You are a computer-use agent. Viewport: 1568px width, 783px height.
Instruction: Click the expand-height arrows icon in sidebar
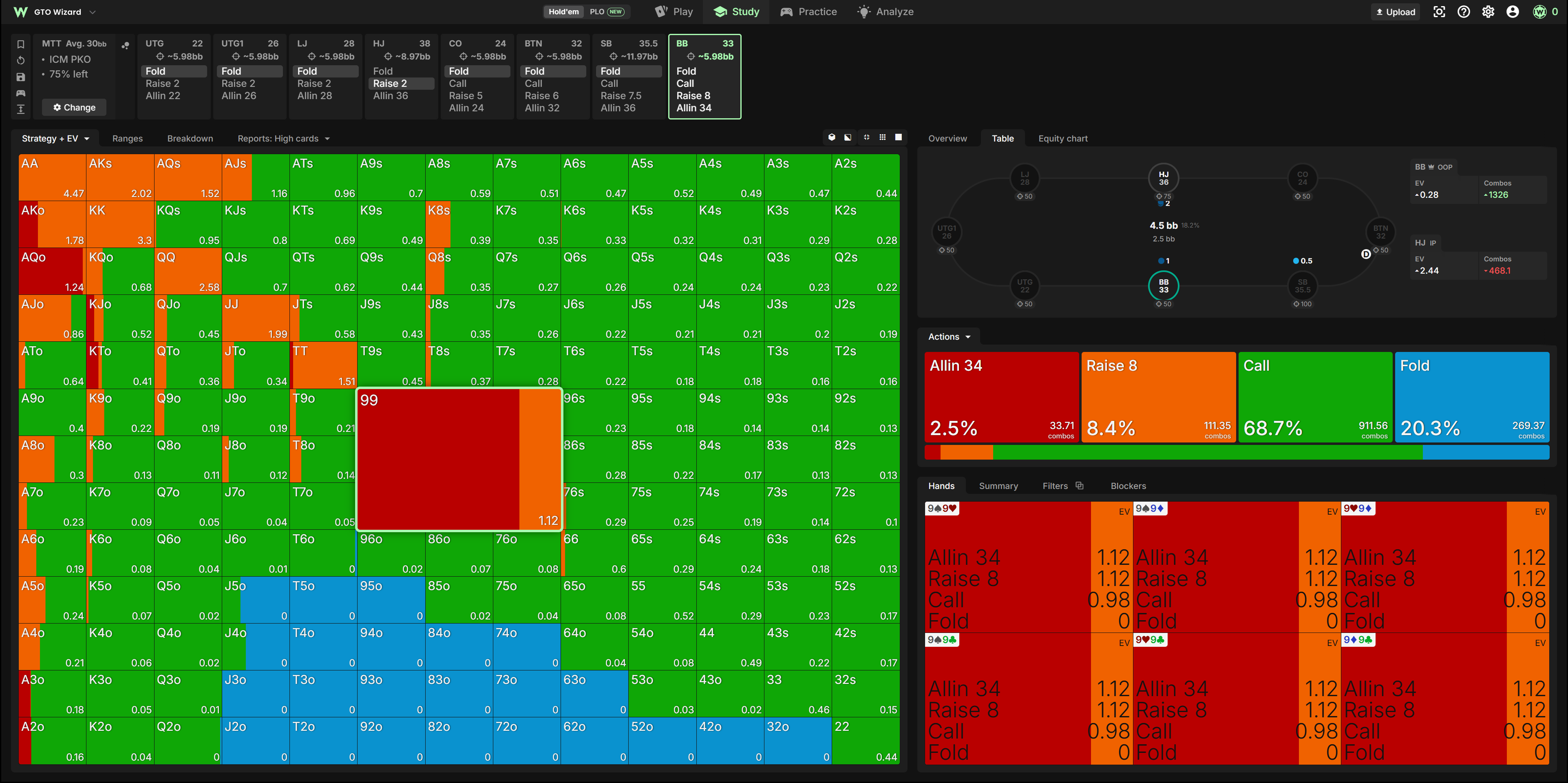pyautogui.click(x=21, y=110)
